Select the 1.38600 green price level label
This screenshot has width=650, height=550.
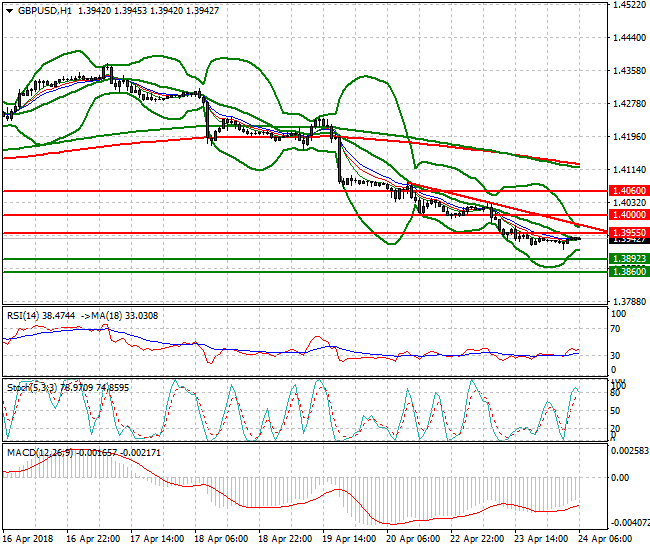tap(629, 271)
